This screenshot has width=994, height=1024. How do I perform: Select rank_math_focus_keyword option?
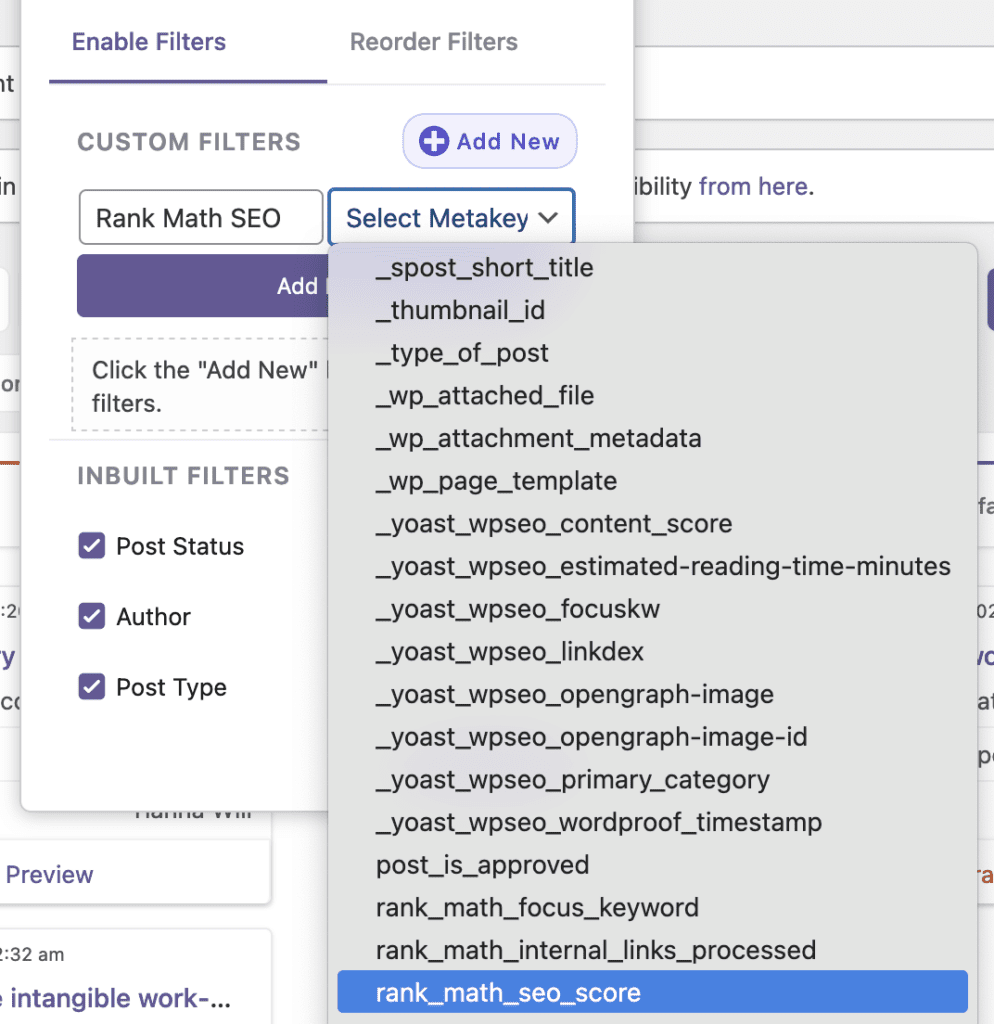click(536, 907)
